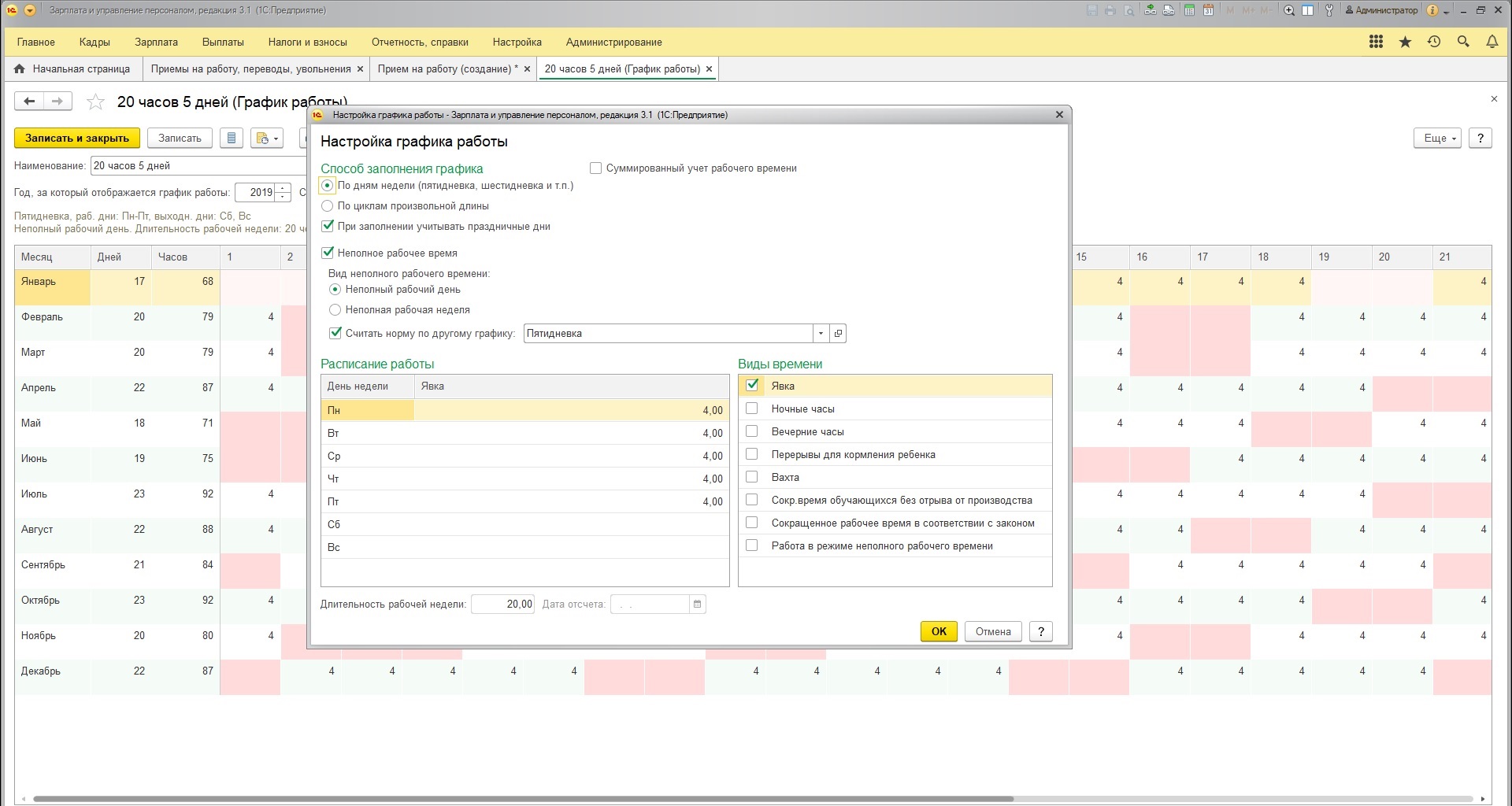Click the Начальная страница home icon
Screen dimensions: 1512x806
tap(20, 68)
